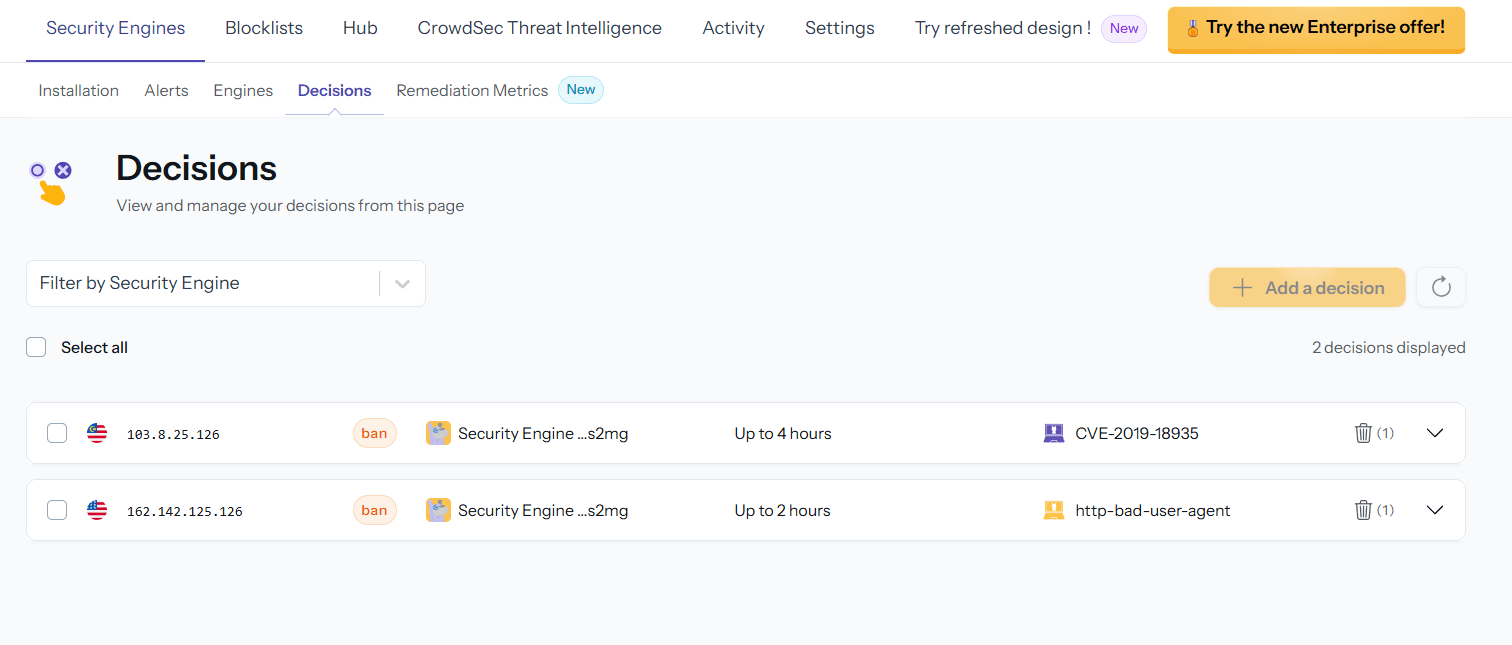Click Security Engine name in 162.142.125.126 row
Viewport: 1512px width, 645px height.
pos(543,510)
